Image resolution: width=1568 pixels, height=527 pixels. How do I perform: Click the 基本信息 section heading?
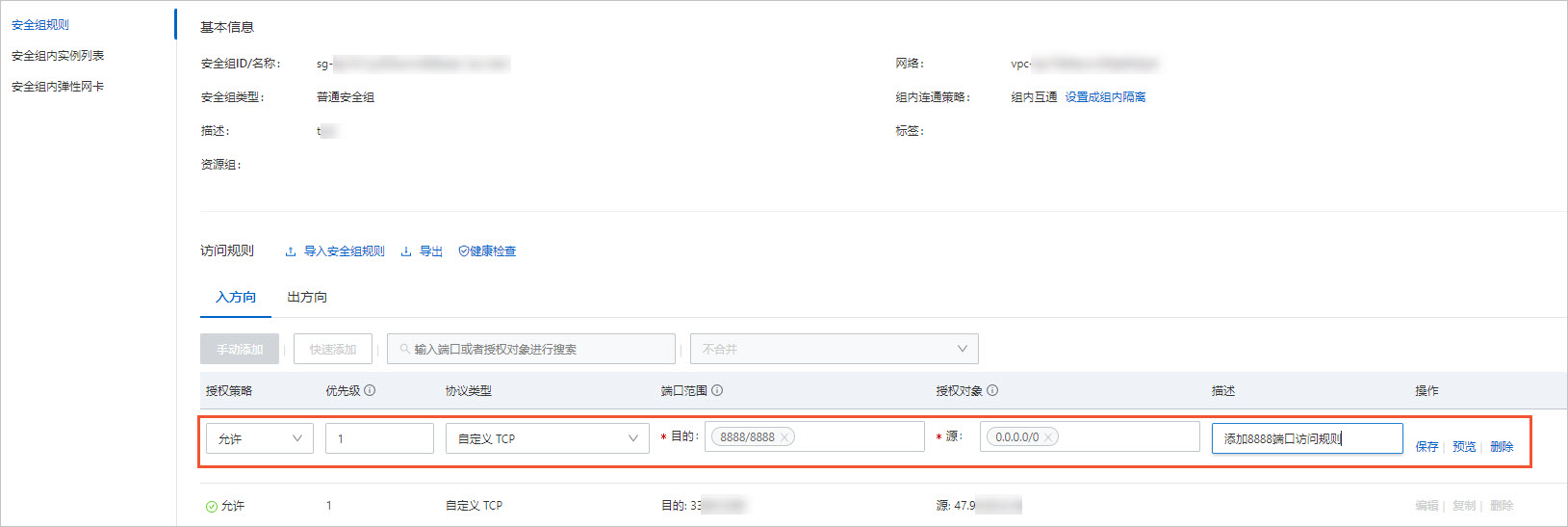point(227,27)
